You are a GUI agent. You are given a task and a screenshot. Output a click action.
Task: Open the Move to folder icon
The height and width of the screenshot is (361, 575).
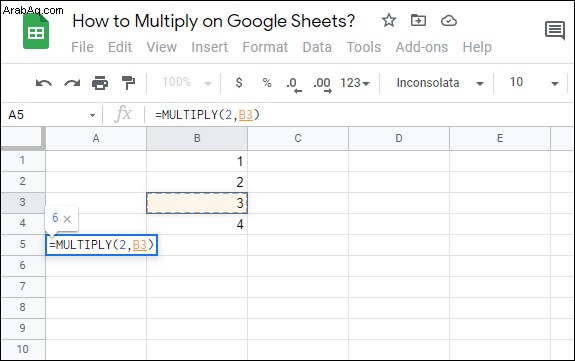tap(418, 21)
